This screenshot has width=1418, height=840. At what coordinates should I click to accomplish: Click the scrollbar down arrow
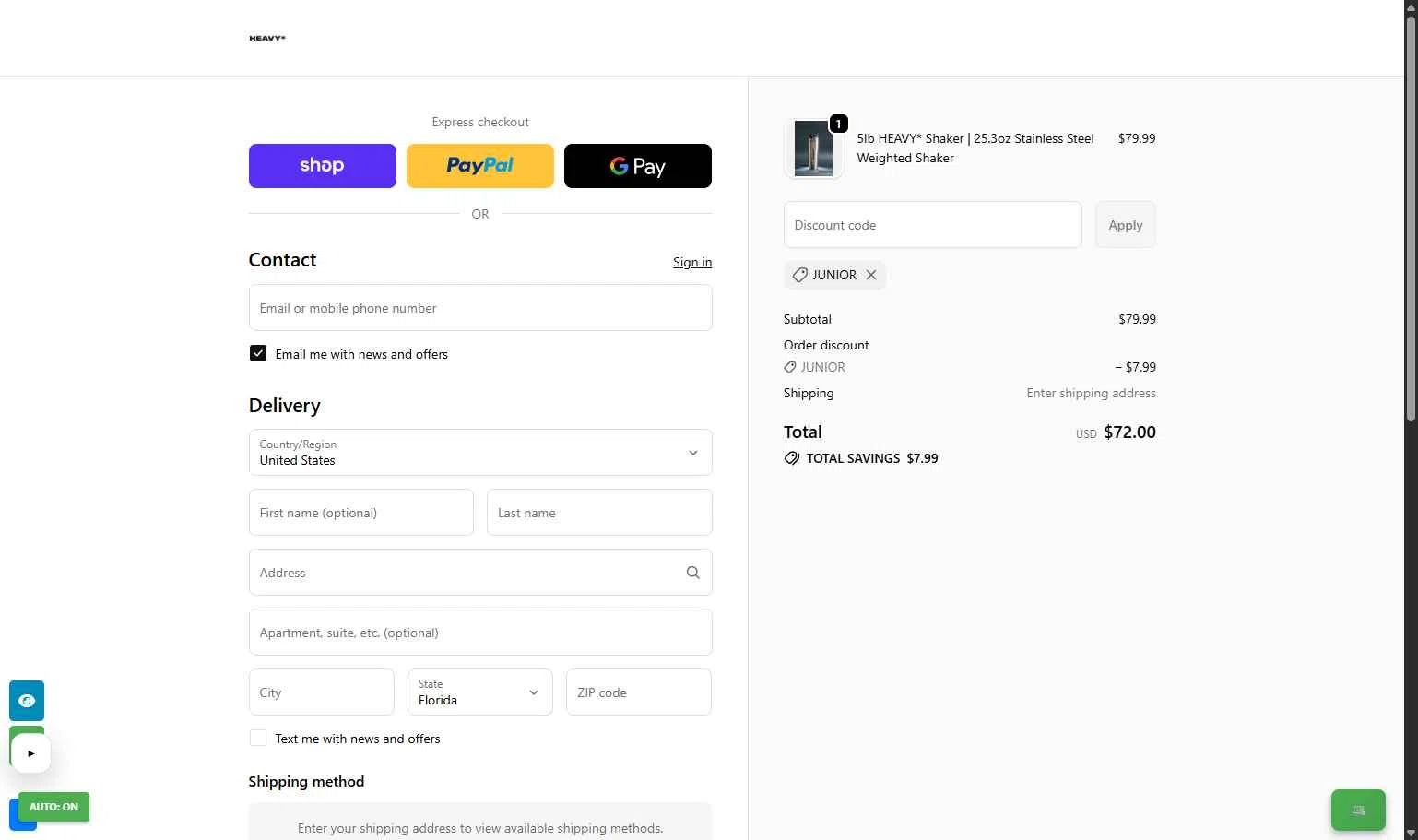1411,833
